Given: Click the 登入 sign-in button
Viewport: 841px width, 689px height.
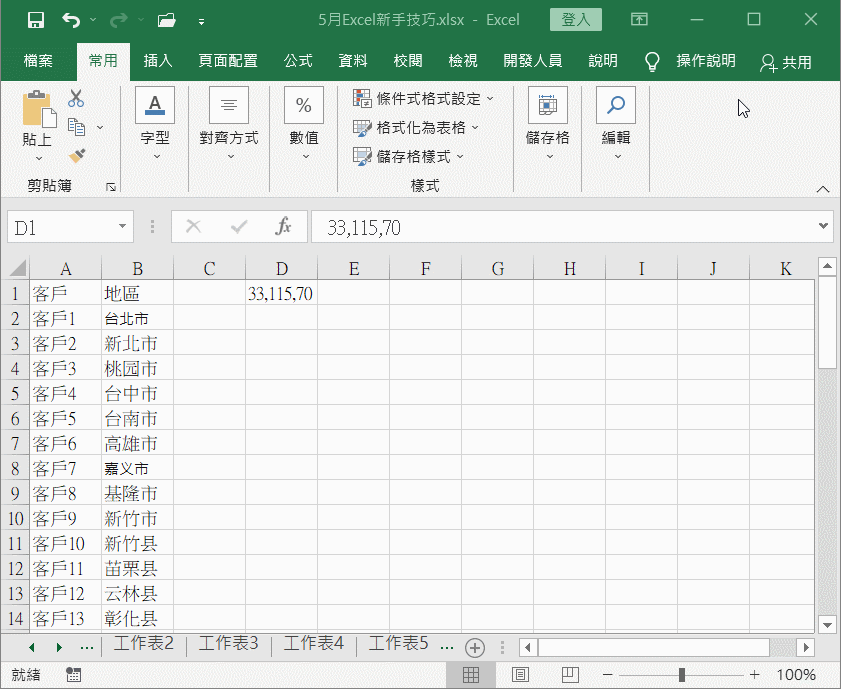Looking at the screenshot, I should coord(576,20).
